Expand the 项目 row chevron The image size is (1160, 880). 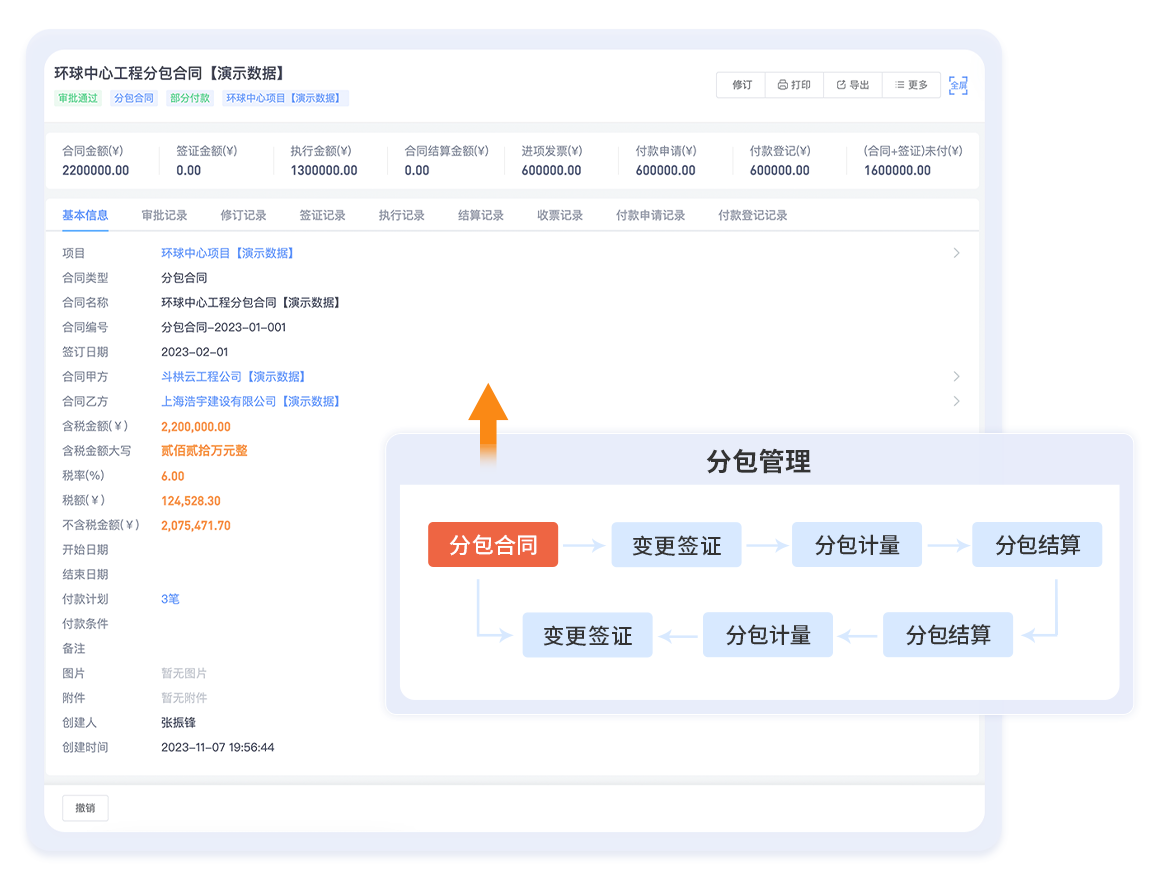point(956,253)
